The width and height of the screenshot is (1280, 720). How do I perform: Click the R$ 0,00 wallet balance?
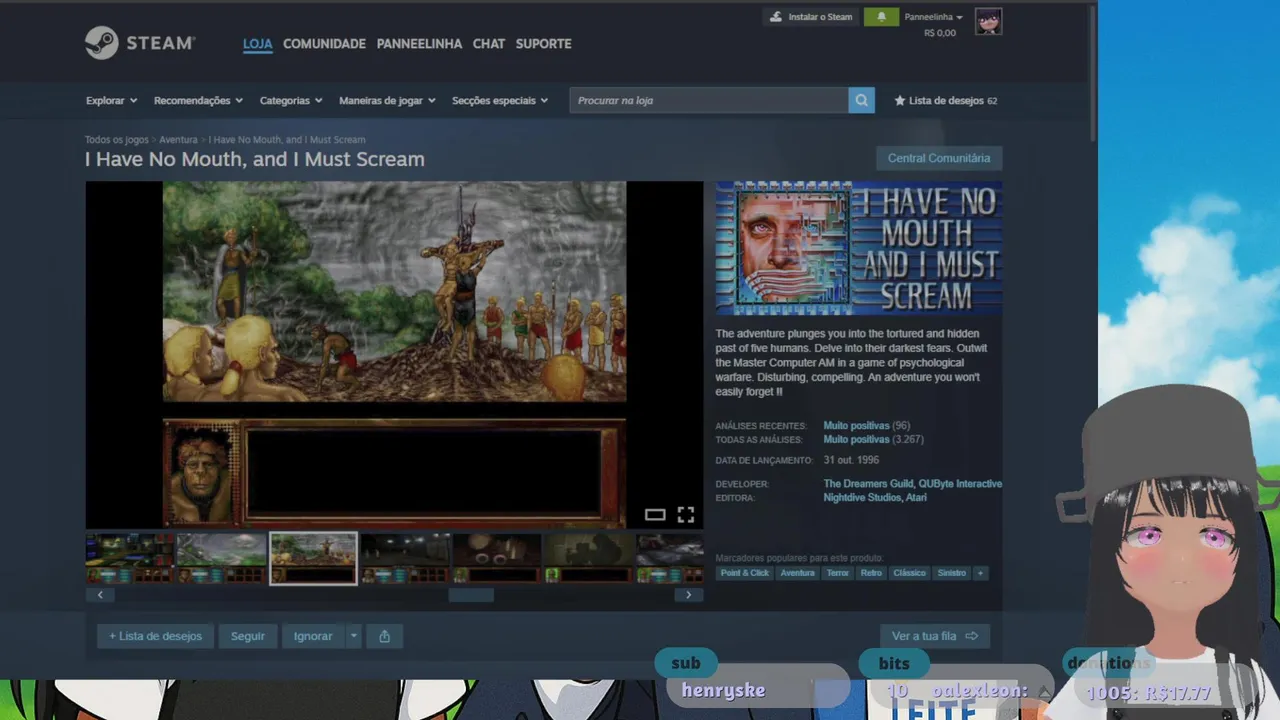pos(940,33)
